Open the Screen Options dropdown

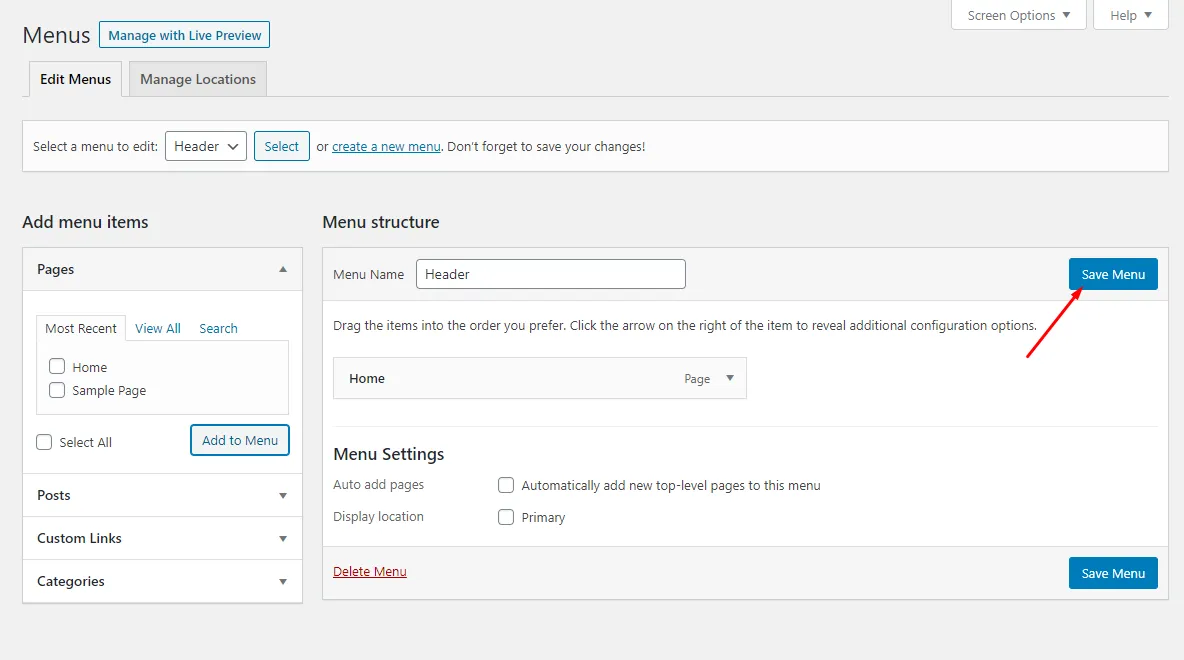pos(1018,15)
